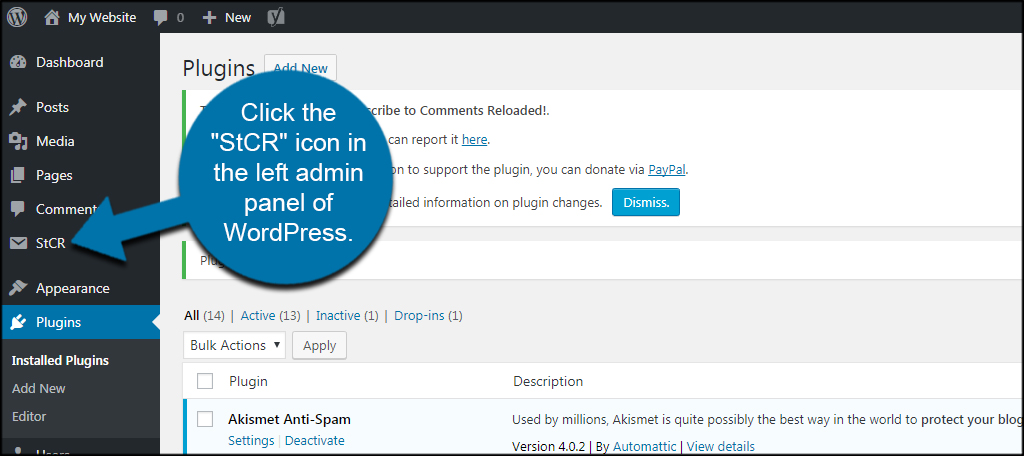Click the WordPress logo icon
Viewport: 1024px width, 456px height.
point(17,18)
